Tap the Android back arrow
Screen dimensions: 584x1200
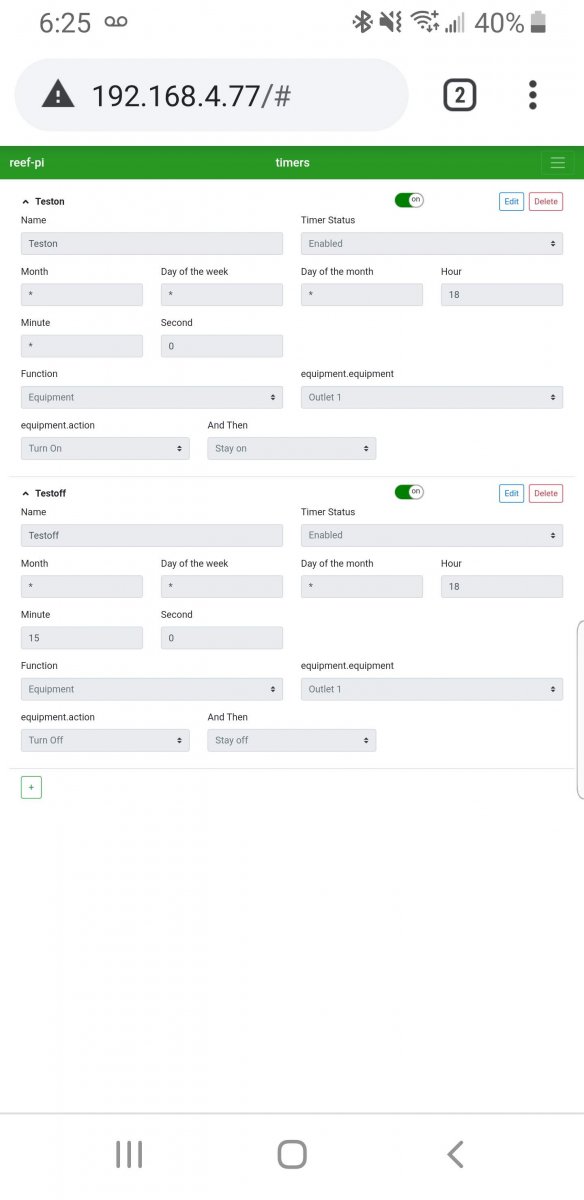point(455,1154)
